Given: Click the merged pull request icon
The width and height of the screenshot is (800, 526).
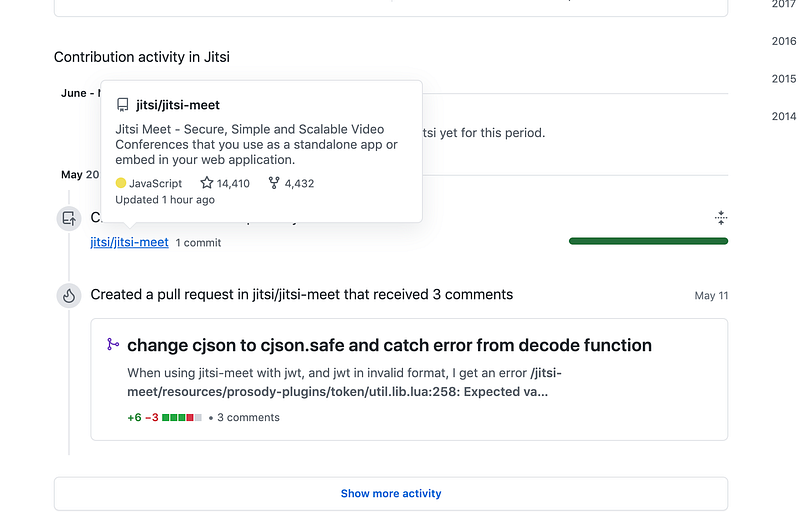Looking at the screenshot, I should (113, 344).
